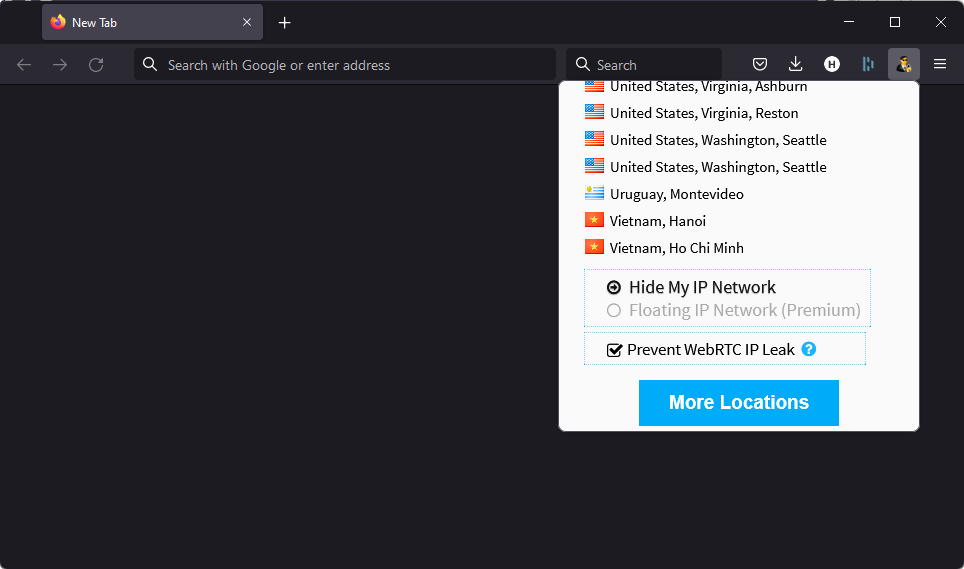The width and height of the screenshot is (964, 569).
Task: Click the round H extension icon
Action: pyautogui.click(x=832, y=64)
